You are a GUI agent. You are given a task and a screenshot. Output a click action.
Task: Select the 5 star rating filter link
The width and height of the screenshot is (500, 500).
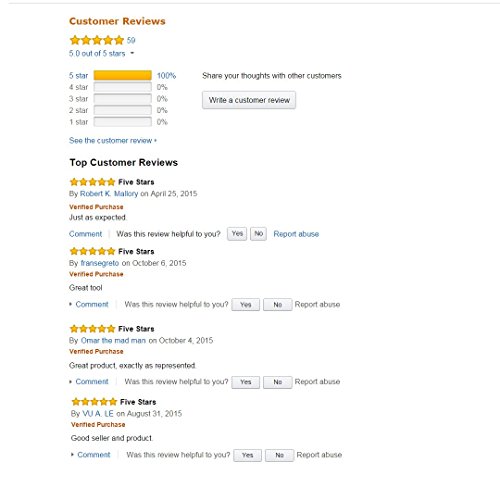[x=79, y=76]
